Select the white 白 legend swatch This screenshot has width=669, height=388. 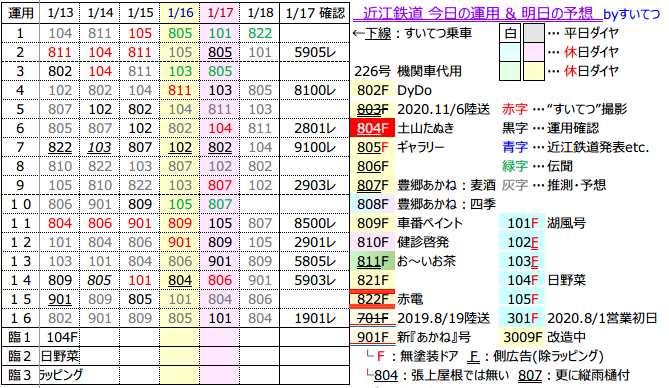[510, 33]
